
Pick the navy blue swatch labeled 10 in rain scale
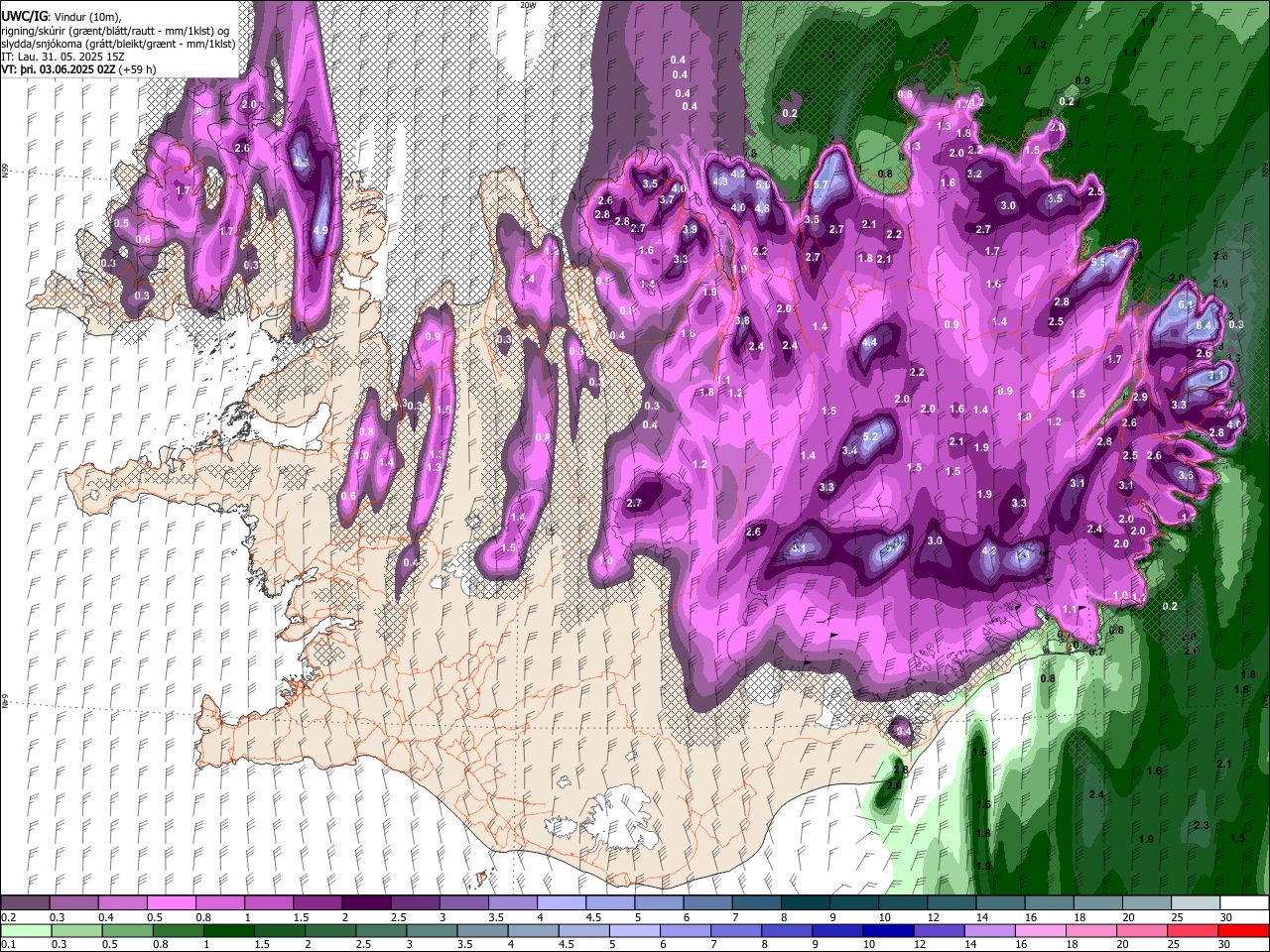point(888,930)
